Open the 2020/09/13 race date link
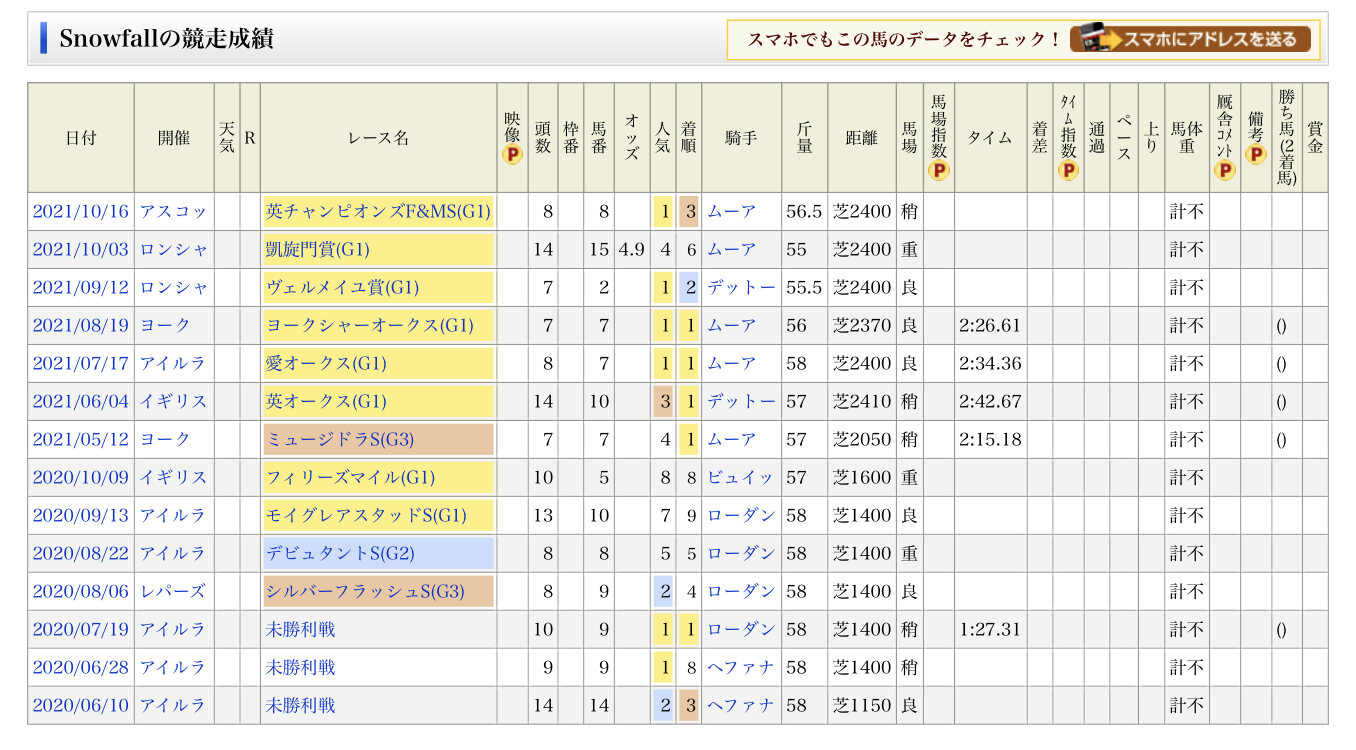 [81, 516]
